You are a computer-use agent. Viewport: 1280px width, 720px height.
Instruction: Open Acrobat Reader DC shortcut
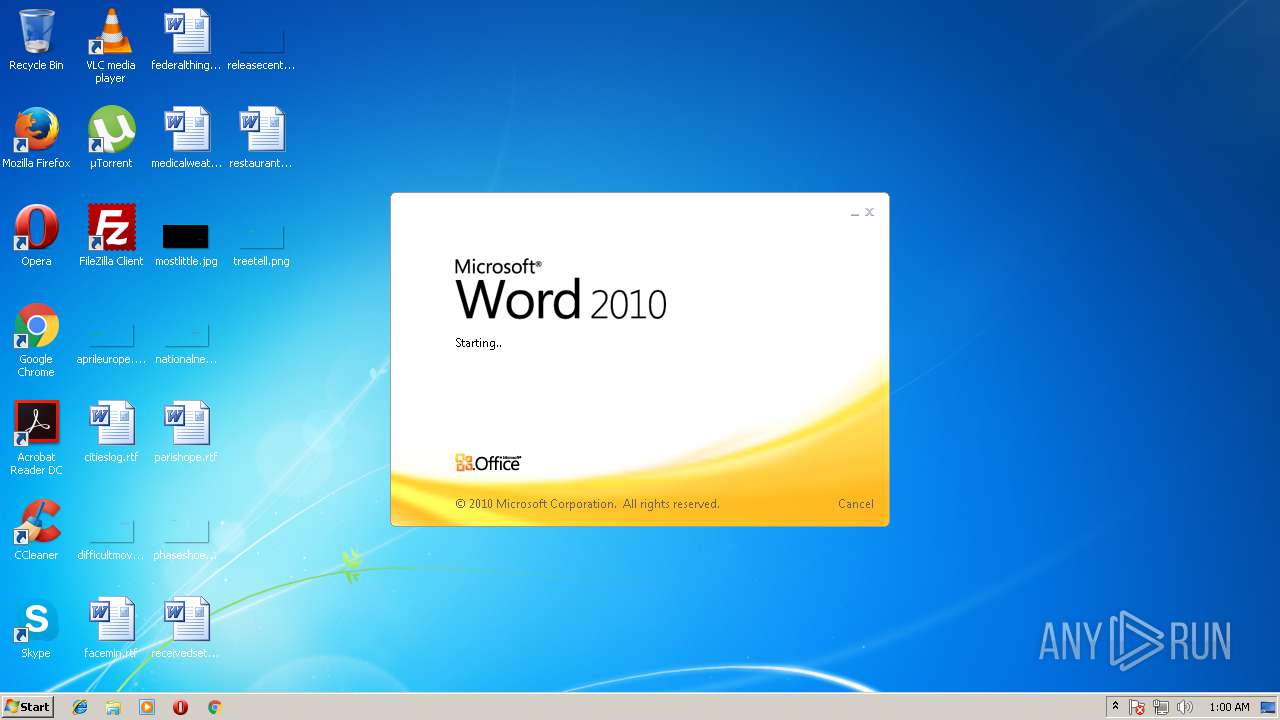point(36,438)
